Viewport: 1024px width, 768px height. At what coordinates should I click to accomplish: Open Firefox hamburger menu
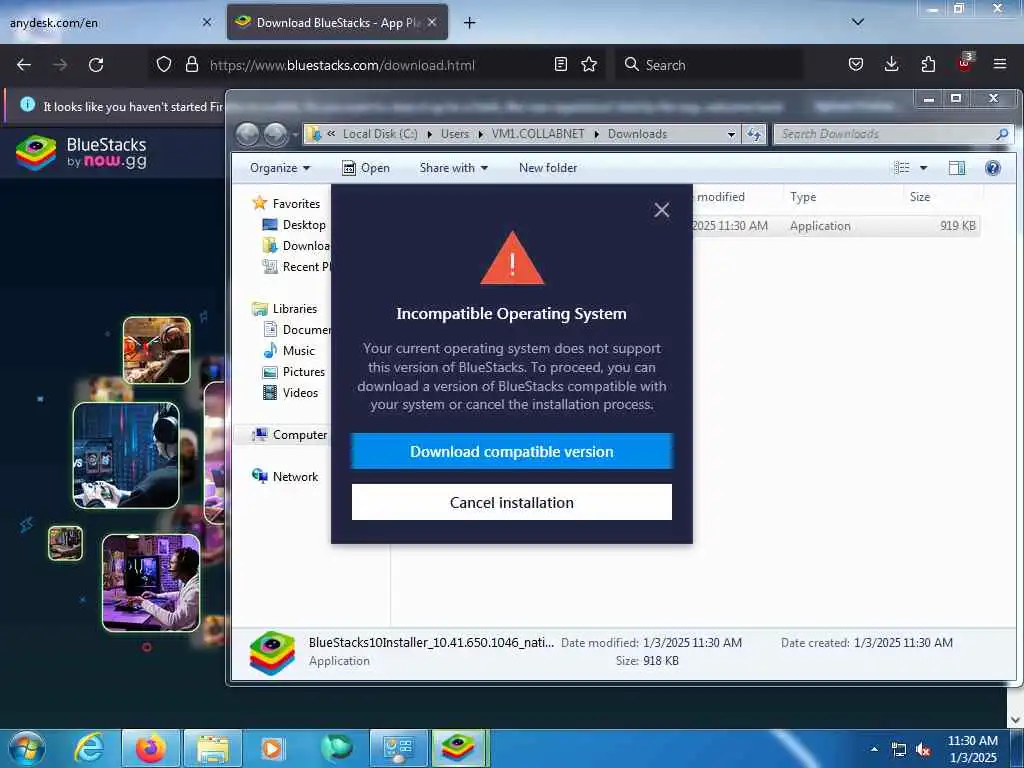[x=1000, y=65]
